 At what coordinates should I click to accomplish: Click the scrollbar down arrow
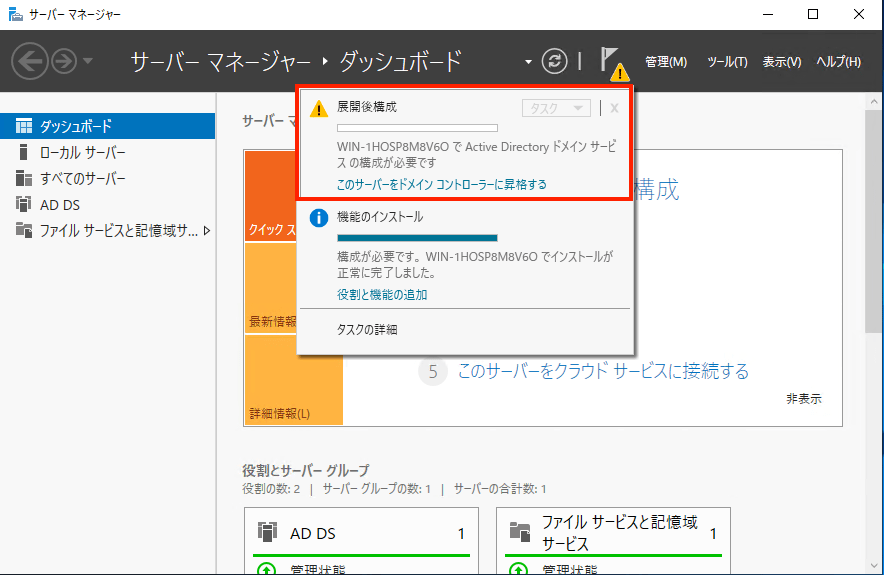pyautogui.click(x=874, y=567)
